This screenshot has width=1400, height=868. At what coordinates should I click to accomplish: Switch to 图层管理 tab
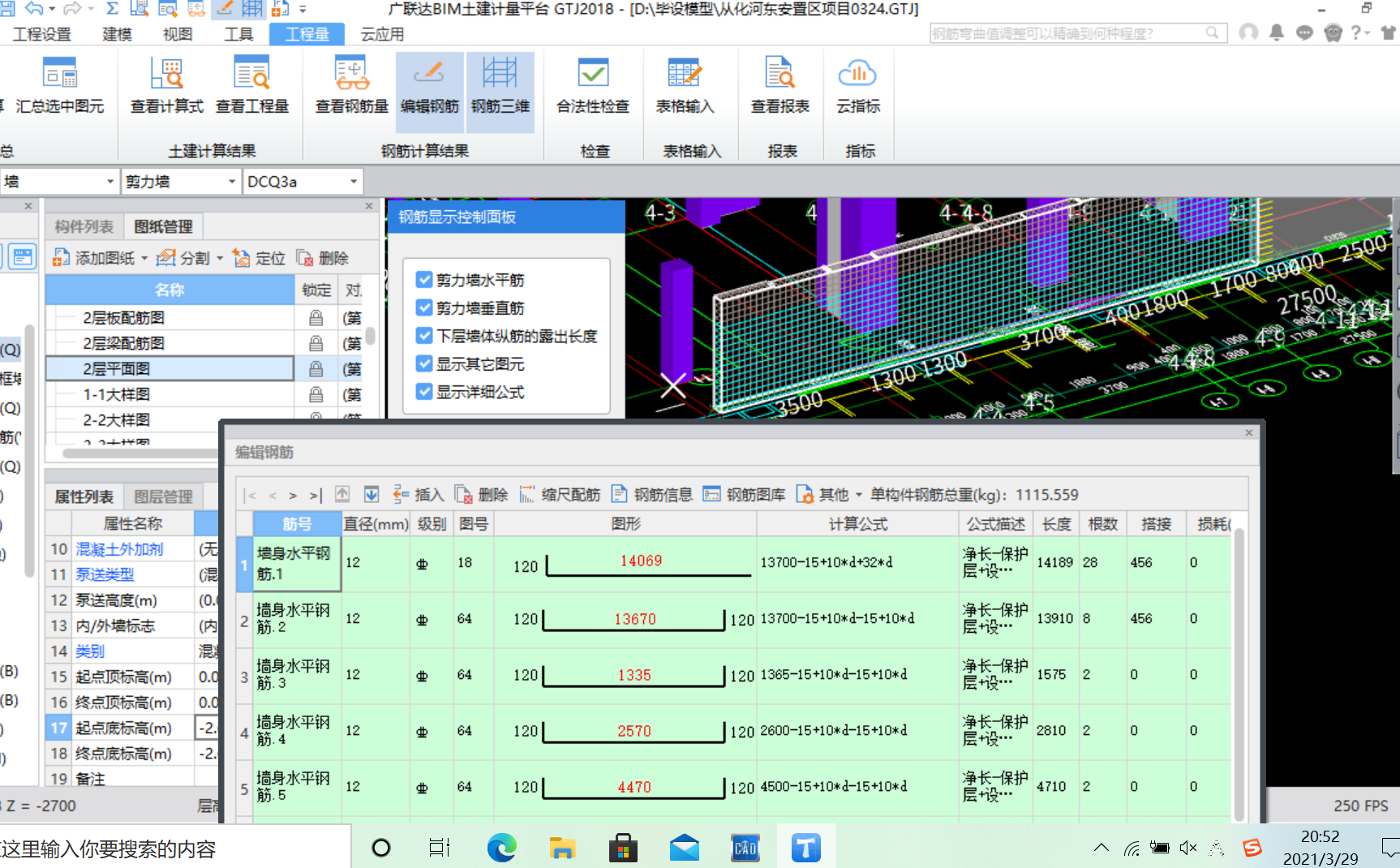[x=163, y=496]
